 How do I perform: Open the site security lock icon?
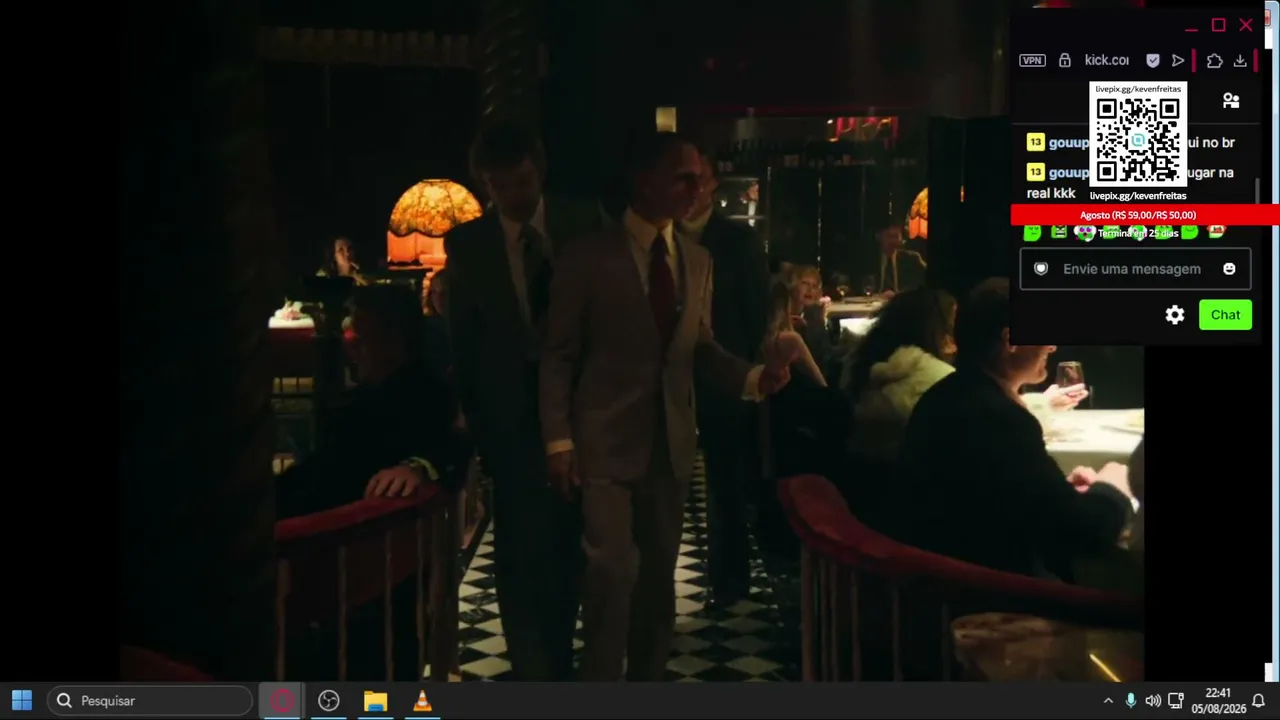pyautogui.click(x=1065, y=60)
